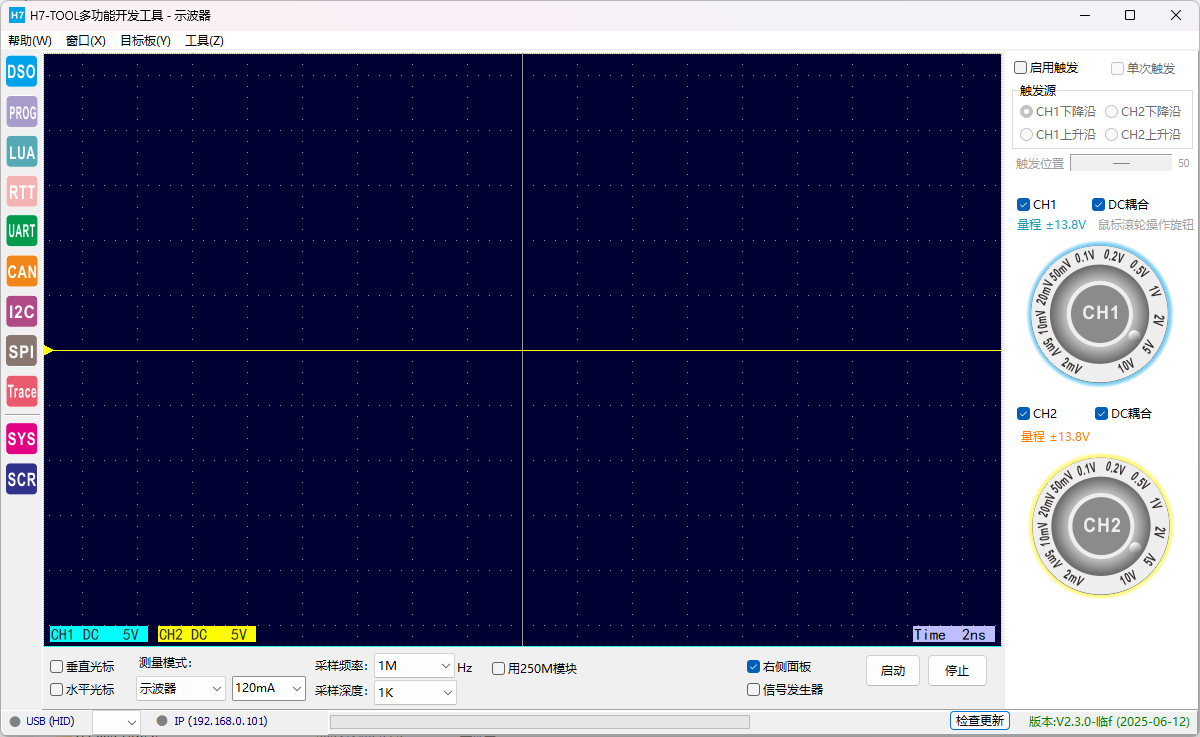
Task: Open the SCR screen module
Action: tap(21, 479)
